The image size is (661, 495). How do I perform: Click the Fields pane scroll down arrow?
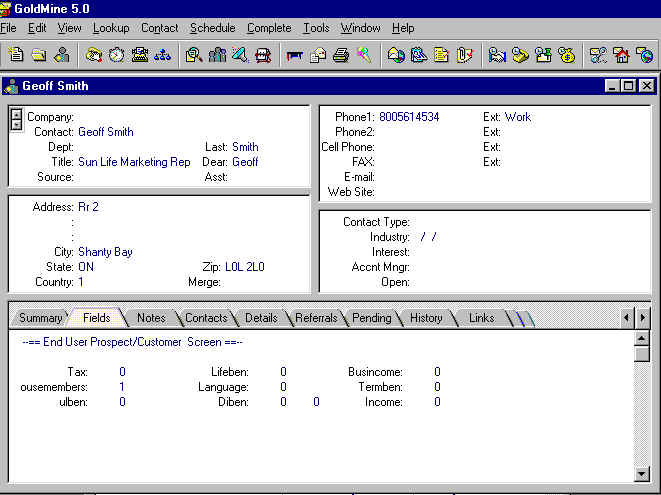[x=642, y=474]
